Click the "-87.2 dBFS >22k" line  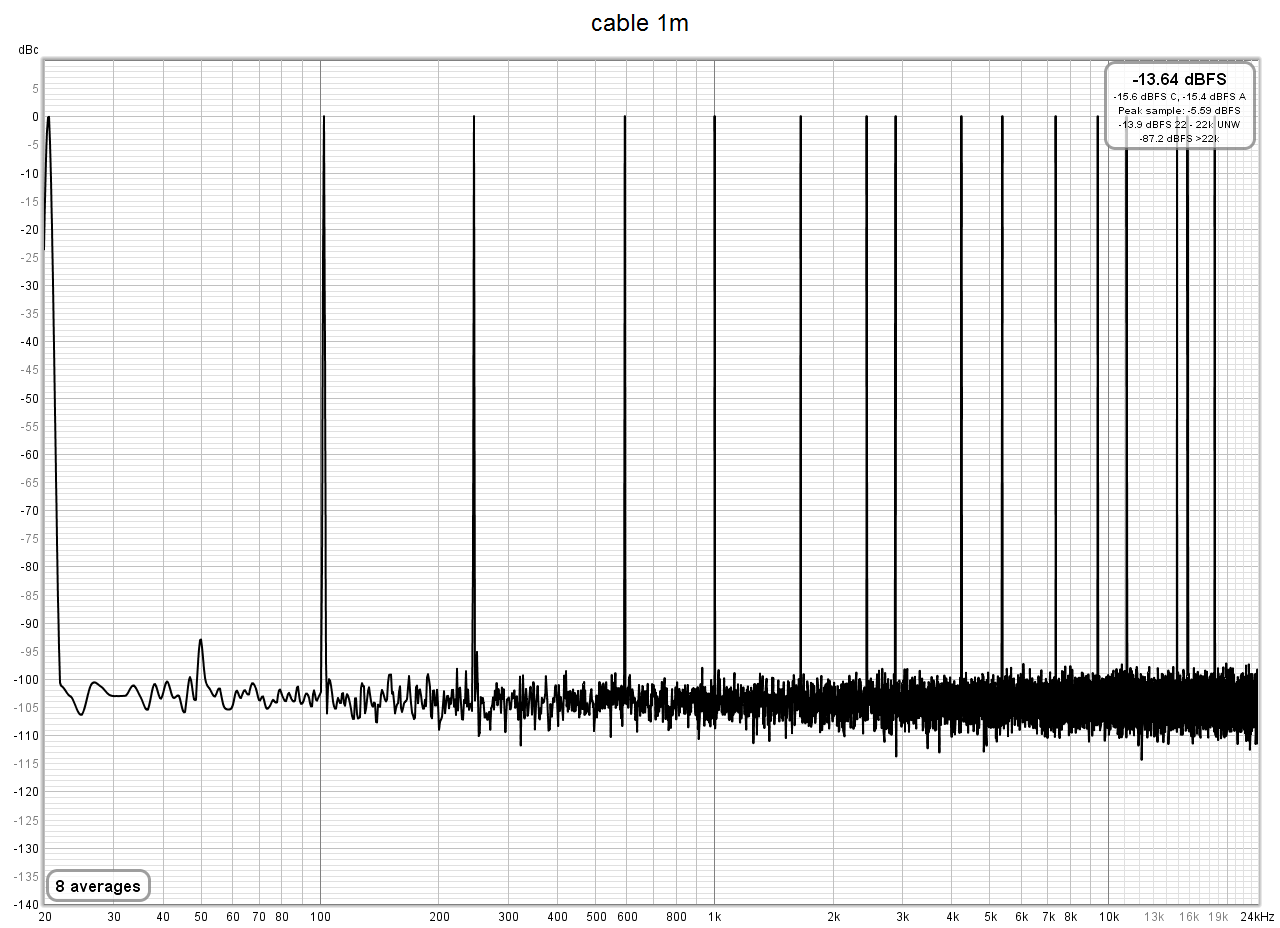click(1179, 138)
